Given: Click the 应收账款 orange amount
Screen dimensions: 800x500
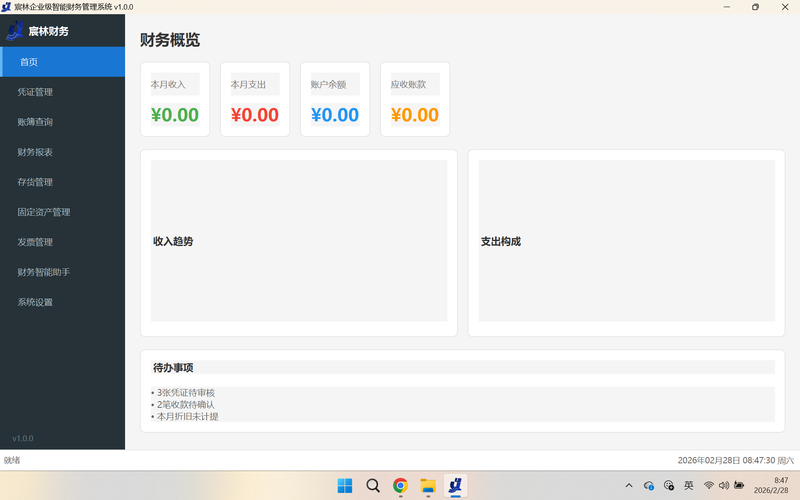Looking at the screenshot, I should click(415, 115).
